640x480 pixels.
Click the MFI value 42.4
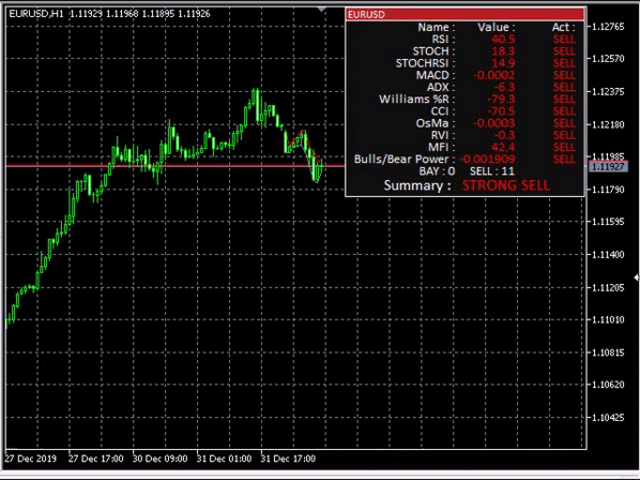503,147
